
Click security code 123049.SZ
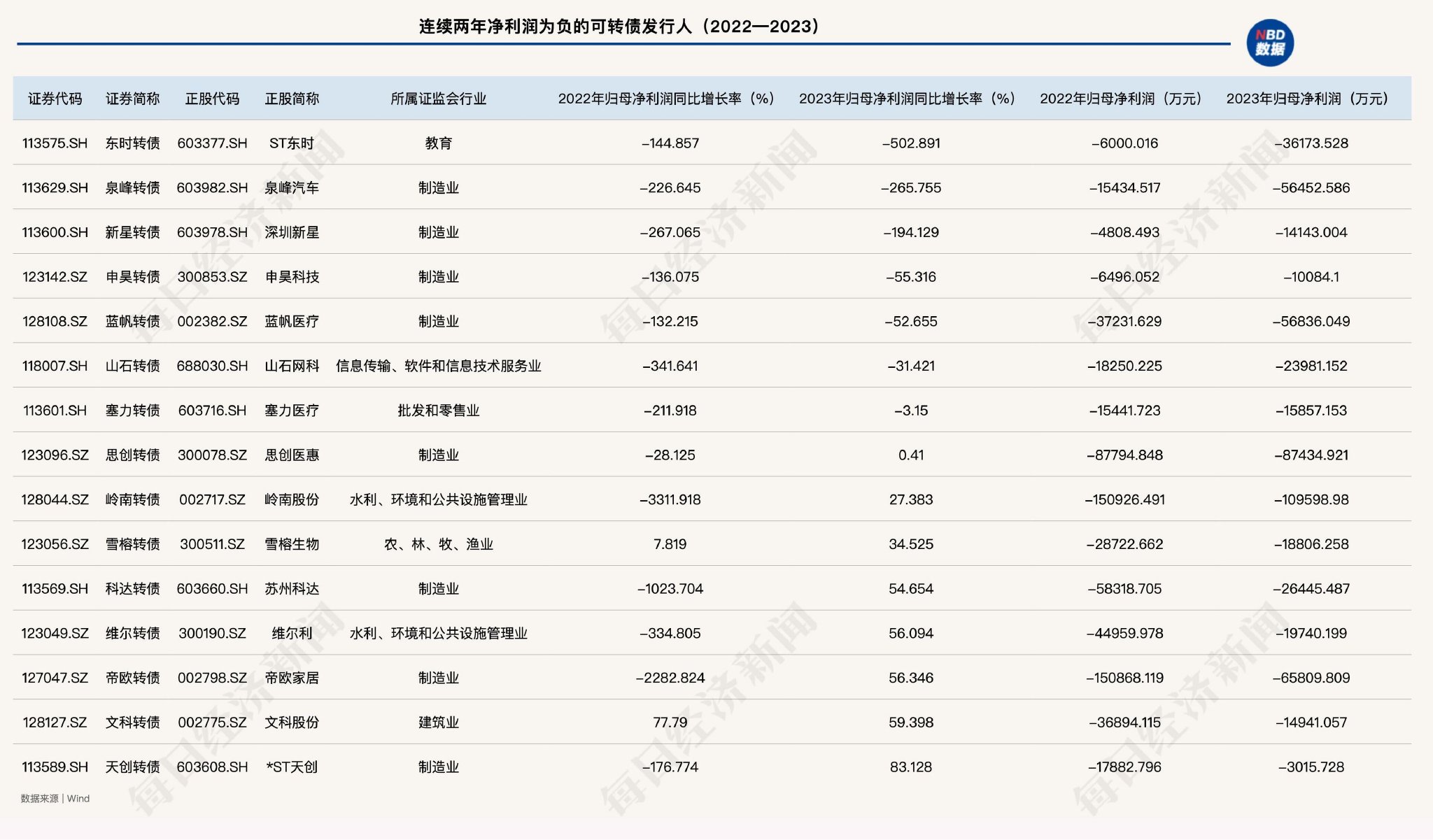point(55,634)
